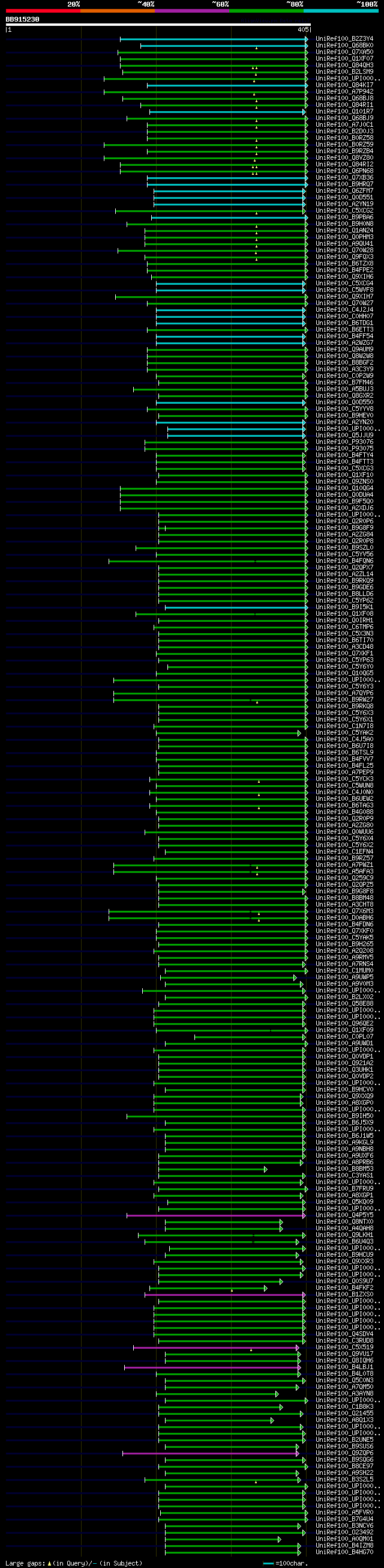Screen dimensions: 384x1568
Task: Select label UniRef100_A2WZG7
Action: [x=344, y=342]
